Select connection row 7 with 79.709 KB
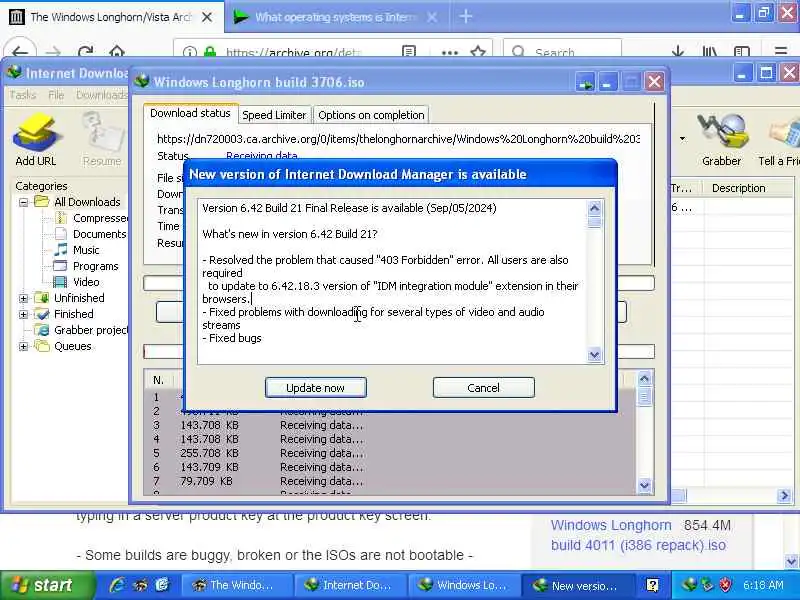The width and height of the screenshot is (800, 600). coord(390,481)
